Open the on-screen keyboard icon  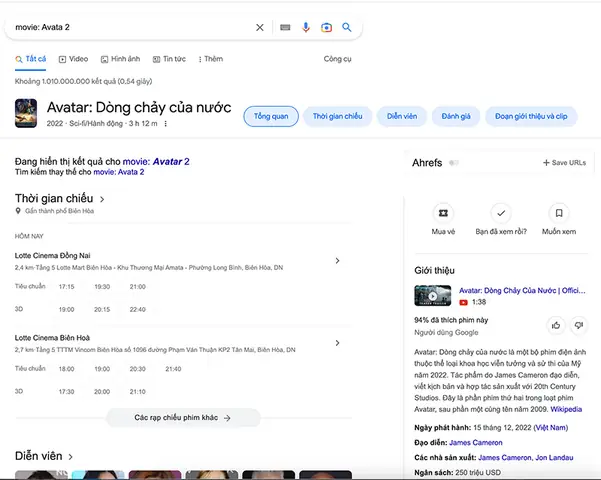click(x=285, y=27)
